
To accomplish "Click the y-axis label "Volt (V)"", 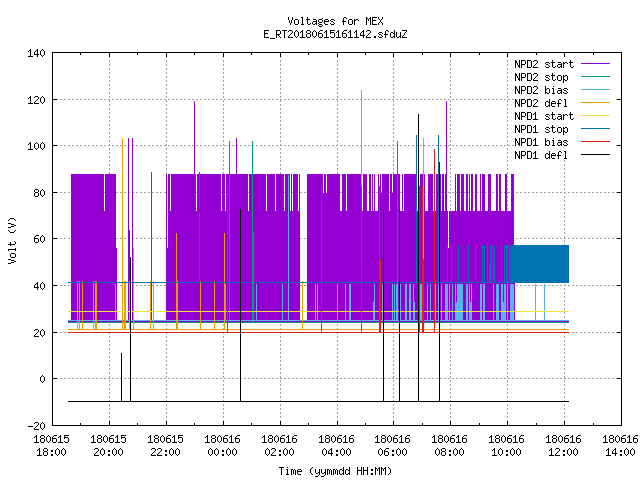I will tap(12, 240).
